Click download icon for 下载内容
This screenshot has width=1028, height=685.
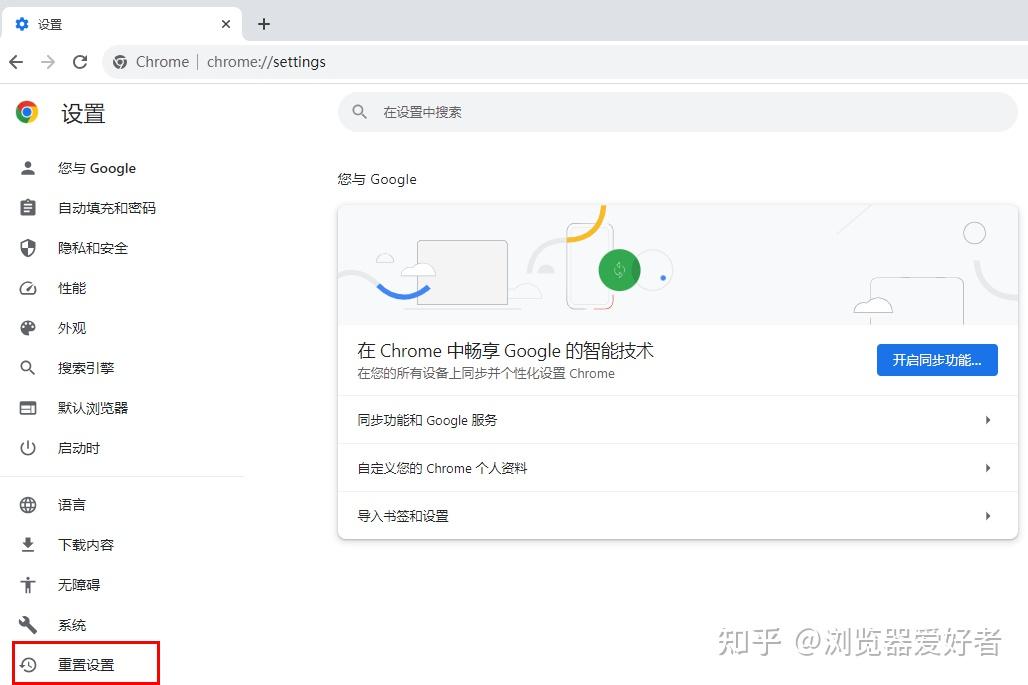(28, 545)
